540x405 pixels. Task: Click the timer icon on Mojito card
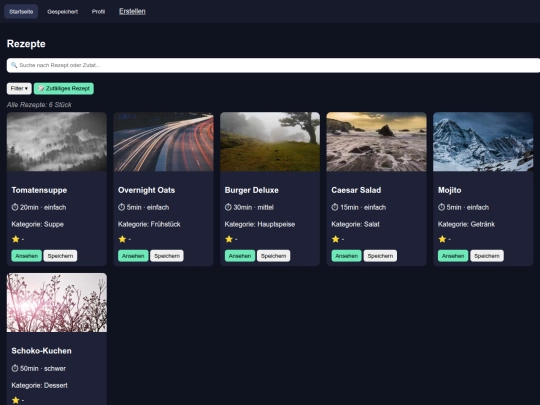click(442, 207)
